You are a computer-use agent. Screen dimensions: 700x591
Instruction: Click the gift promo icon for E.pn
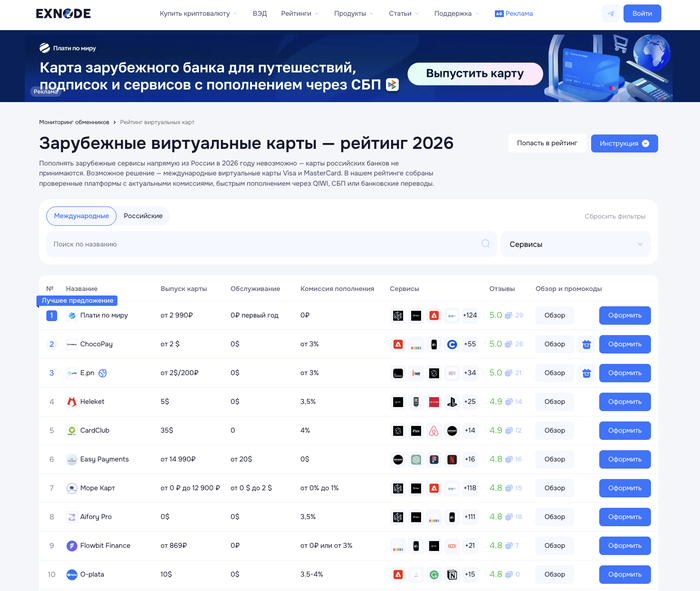coord(586,373)
